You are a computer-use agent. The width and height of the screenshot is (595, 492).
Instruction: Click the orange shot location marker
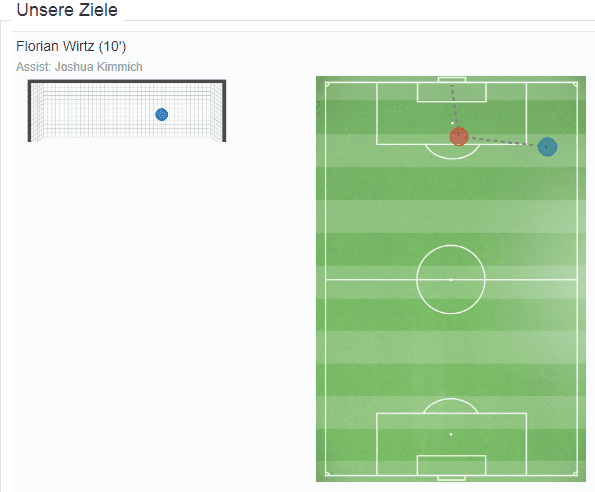click(459, 137)
